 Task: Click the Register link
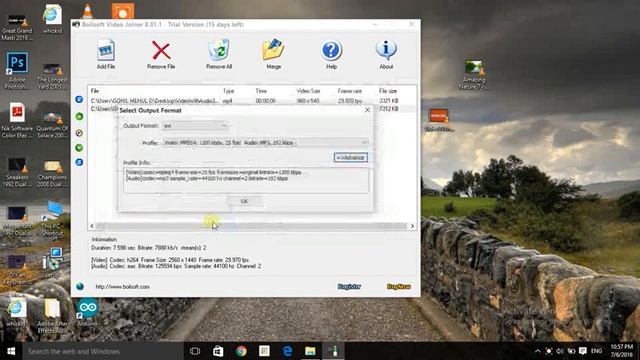point(349,287)
